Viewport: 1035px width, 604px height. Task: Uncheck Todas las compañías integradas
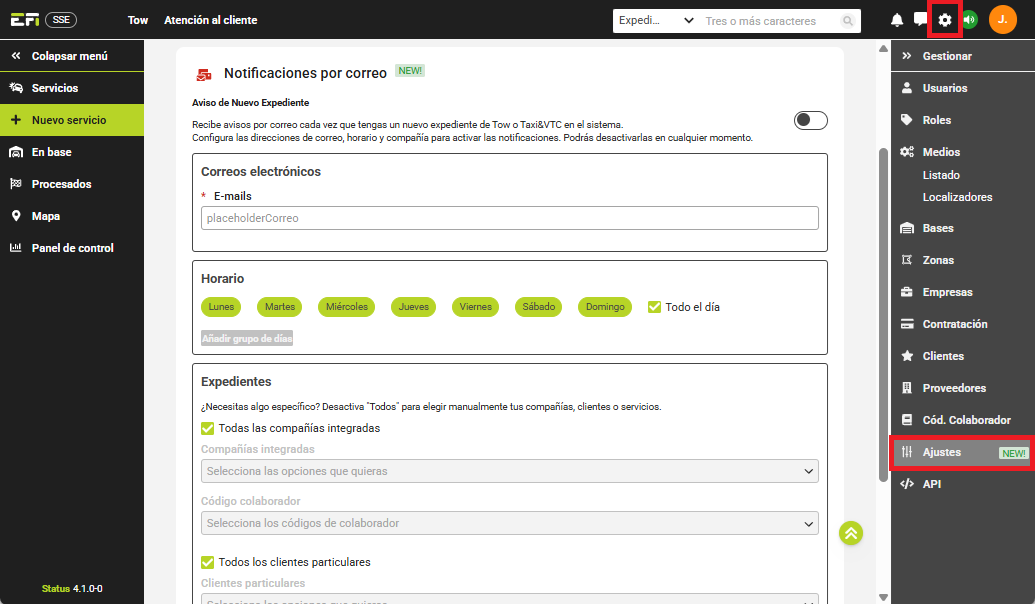click(208, 428)
